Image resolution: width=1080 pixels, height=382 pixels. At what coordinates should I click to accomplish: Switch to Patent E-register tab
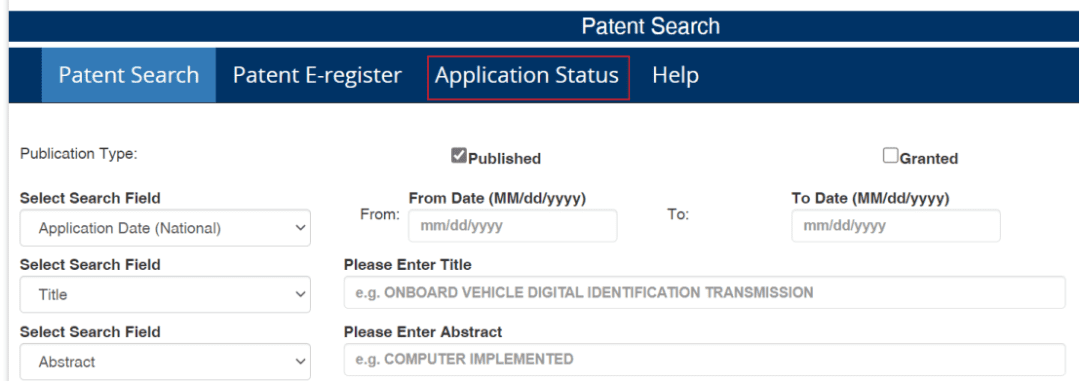[317, 75]
